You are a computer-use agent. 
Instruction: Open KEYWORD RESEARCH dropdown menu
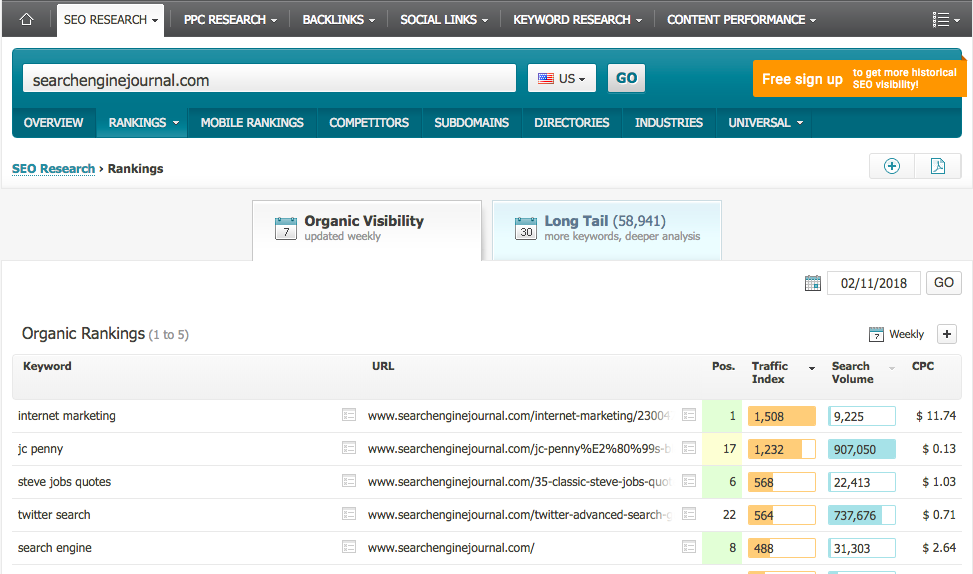[x=577, y=20]
